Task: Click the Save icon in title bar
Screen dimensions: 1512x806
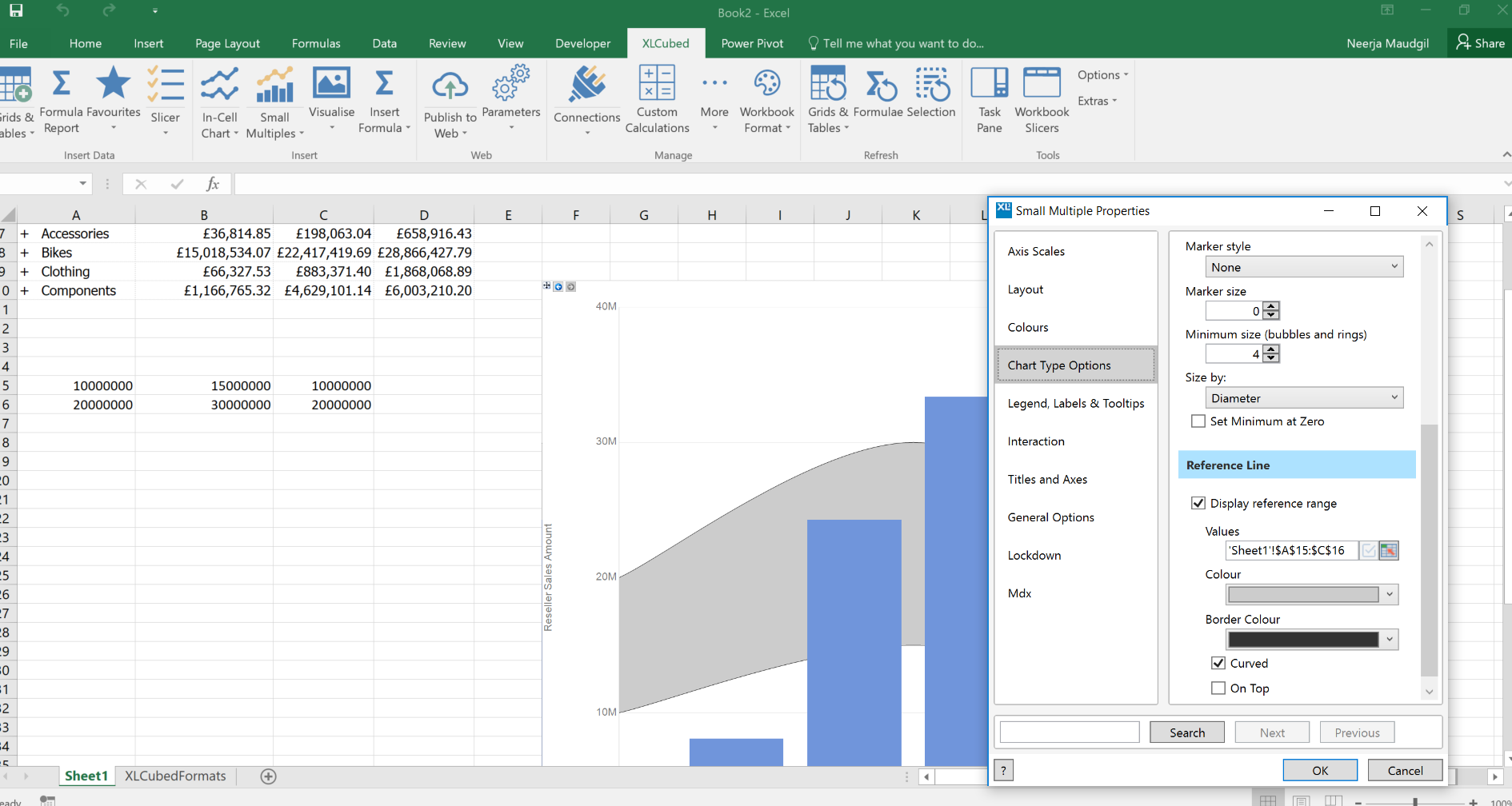Action: (x=16, y=11)
